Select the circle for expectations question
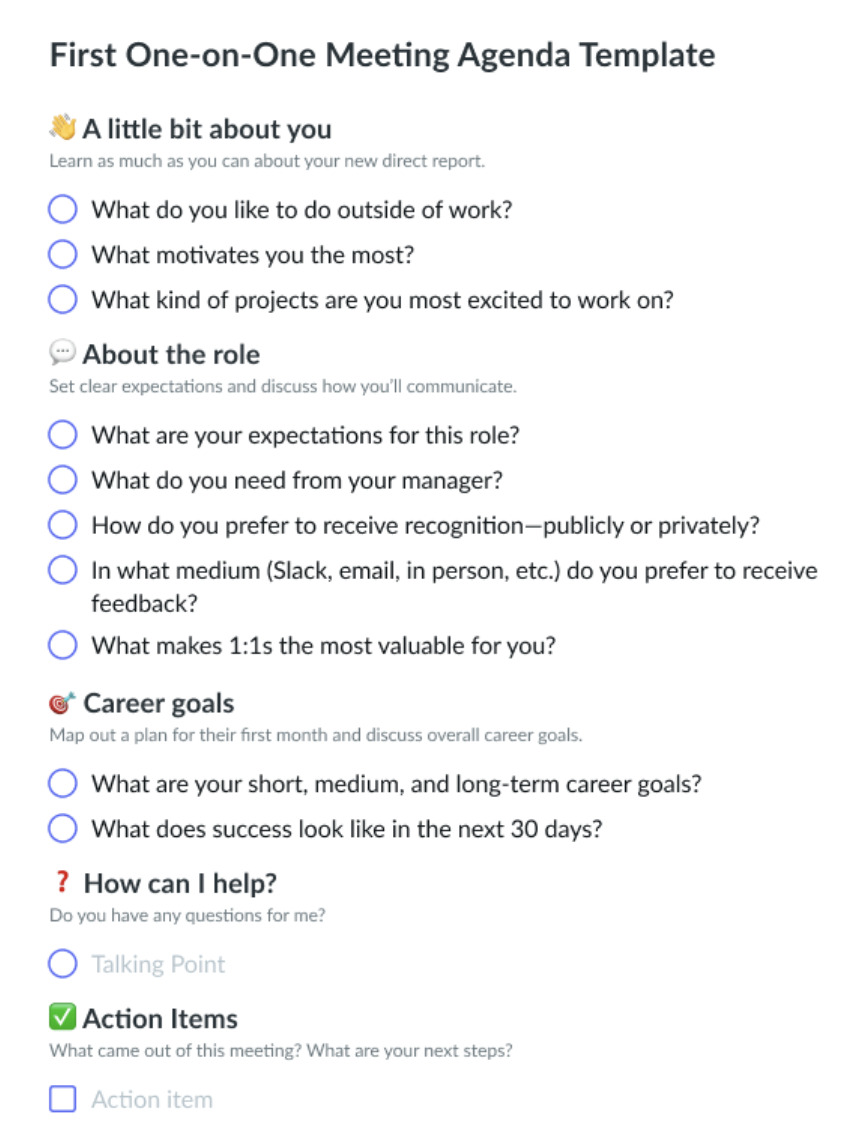The image size is (858, 1145). pyautogui.click(x=62, y=434)
